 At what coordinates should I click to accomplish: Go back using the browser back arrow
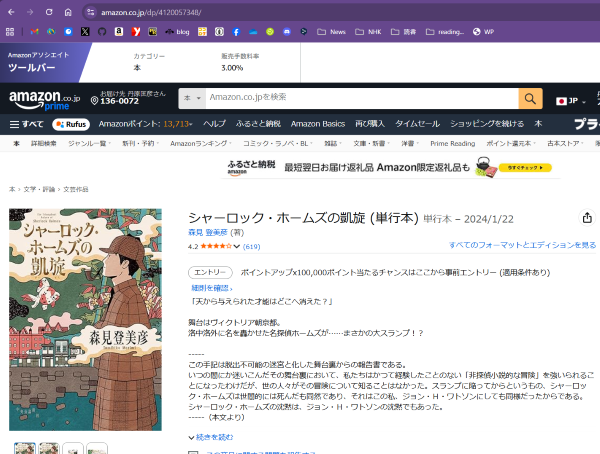(11, 12)
